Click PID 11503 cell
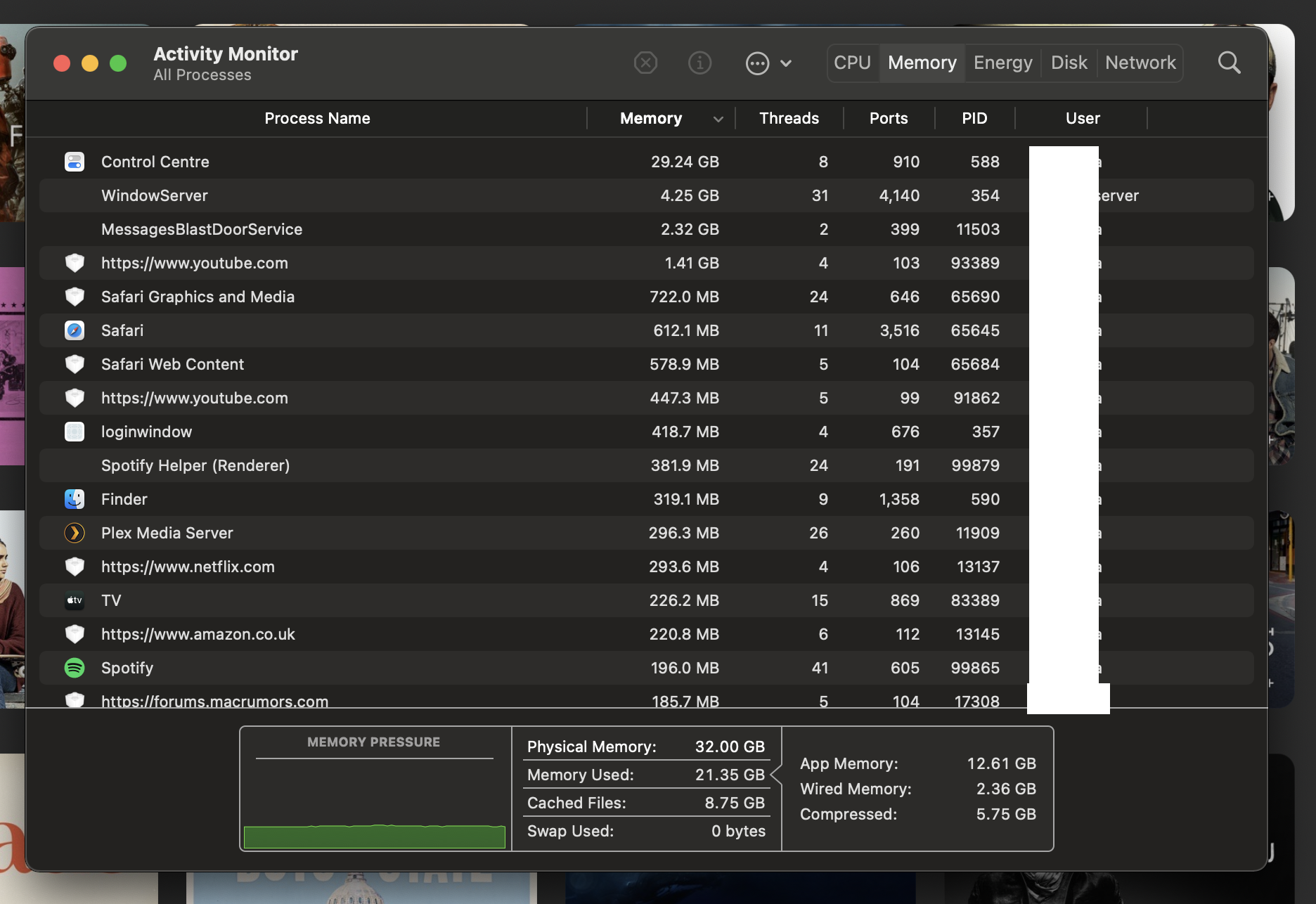 (978, 229)
